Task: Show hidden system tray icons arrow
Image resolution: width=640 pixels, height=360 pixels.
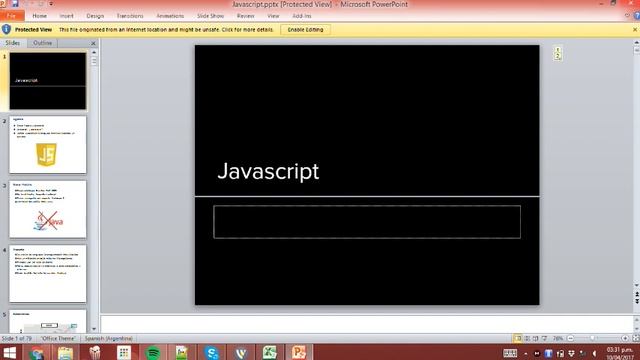Action: [x=526, y=353]
